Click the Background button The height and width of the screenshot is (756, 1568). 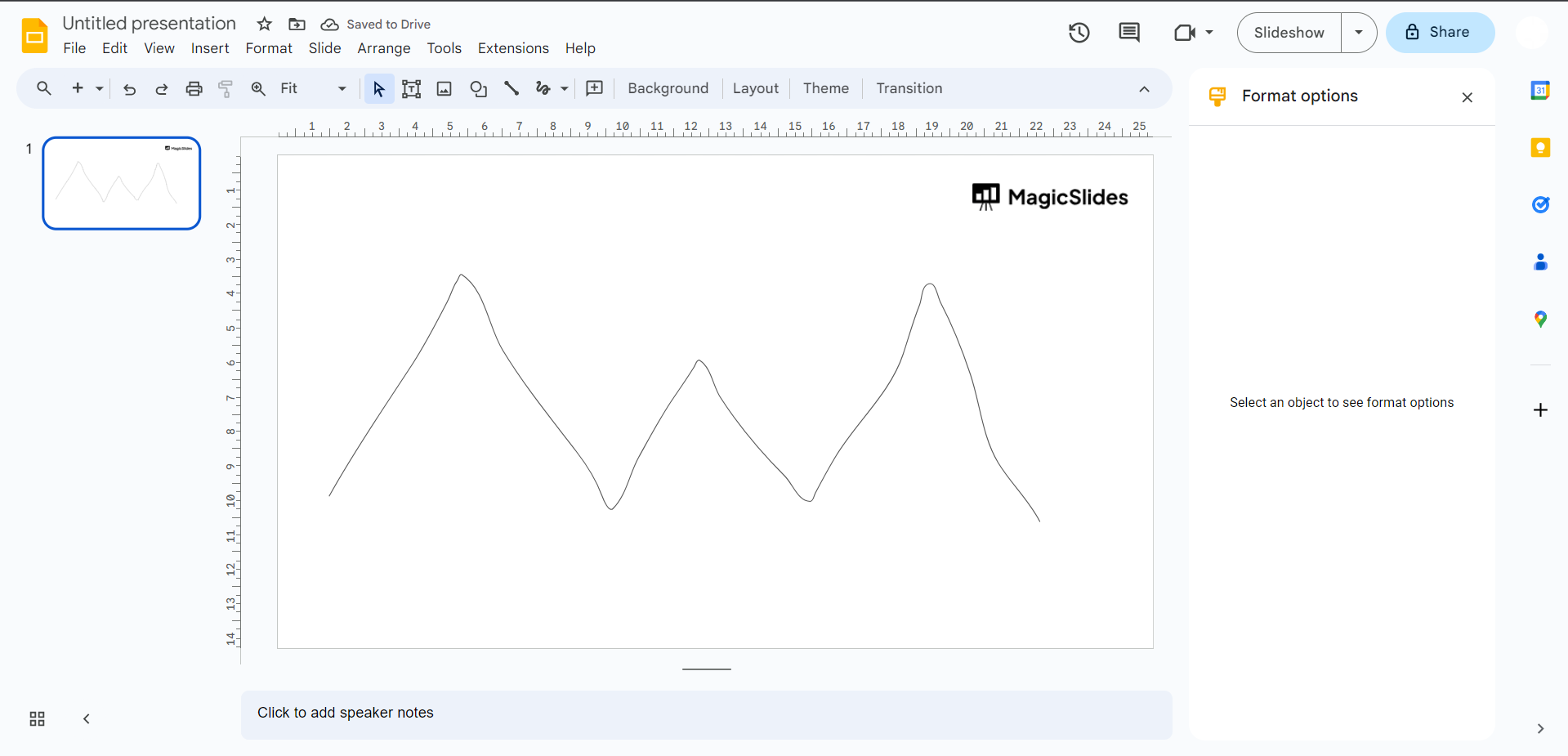(x=668, y=88)
